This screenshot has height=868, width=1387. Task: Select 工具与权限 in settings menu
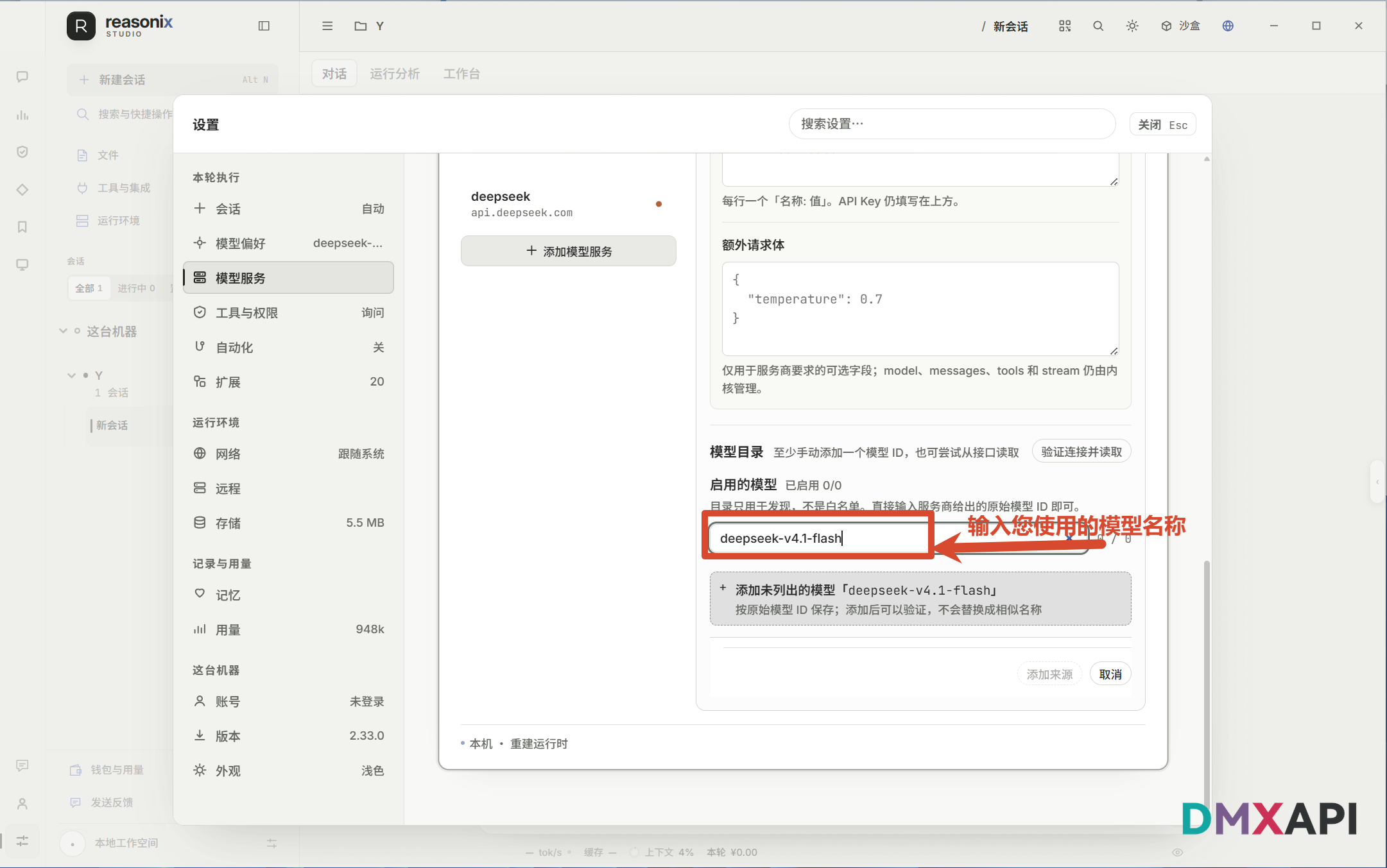pyautogui.click(x=288, y=312)
